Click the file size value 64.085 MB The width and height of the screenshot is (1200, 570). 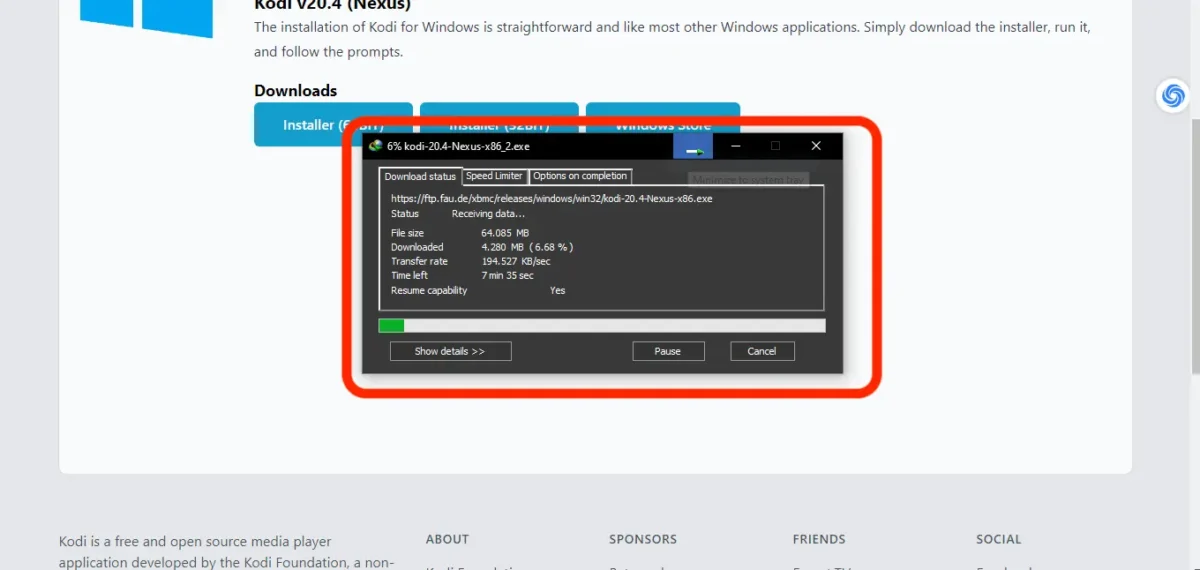[505, 233]
